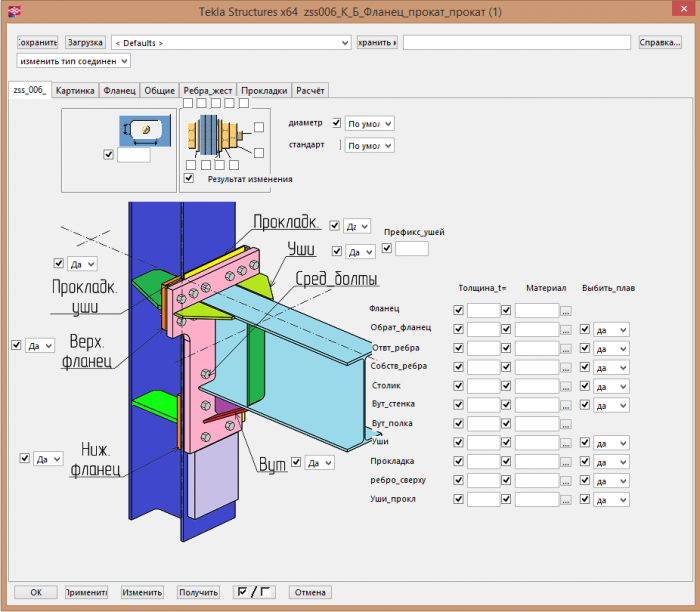The width and height of the screenshot is (700, 612).
Task: Uncheck the Префикс_ушей checkbox
Action: click(x=387, y=248)
